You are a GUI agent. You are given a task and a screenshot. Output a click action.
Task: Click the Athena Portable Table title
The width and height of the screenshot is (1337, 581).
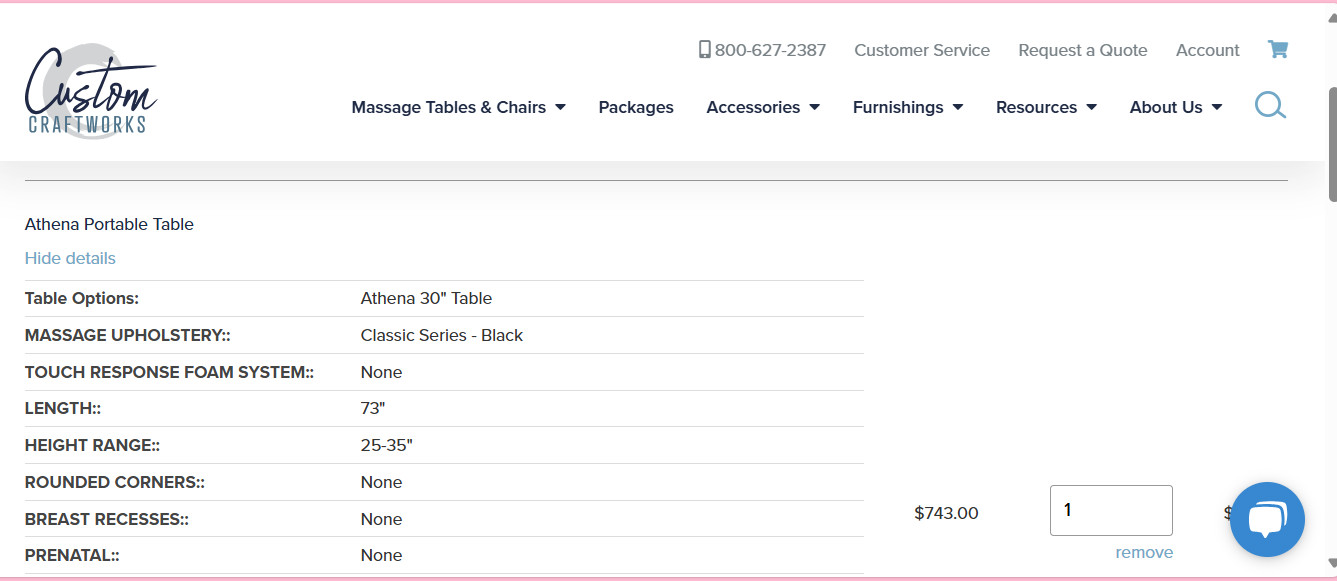pyautogui.click(x=109, y=224)
